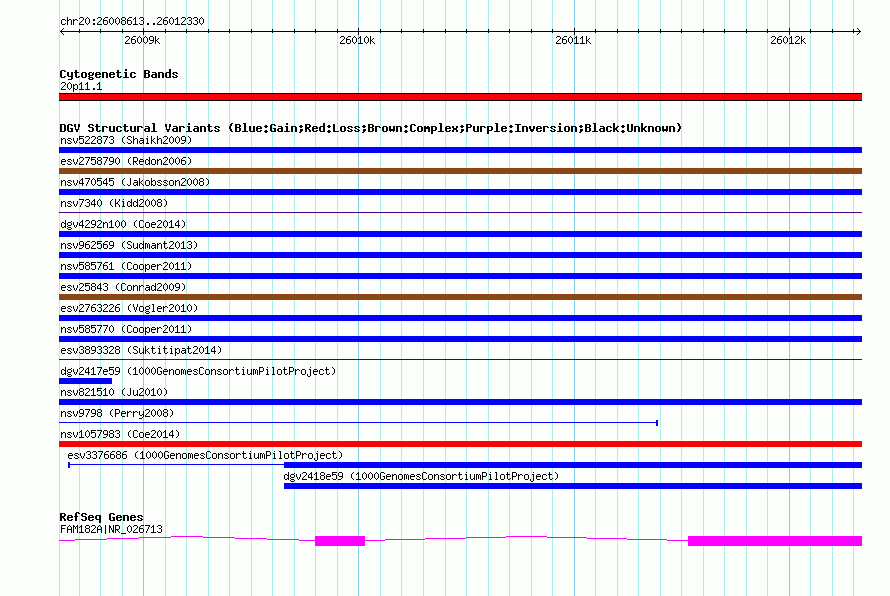Click the right arrow end of ruler
This screenshot has width=890, height=596.
(x=858, y=31)
